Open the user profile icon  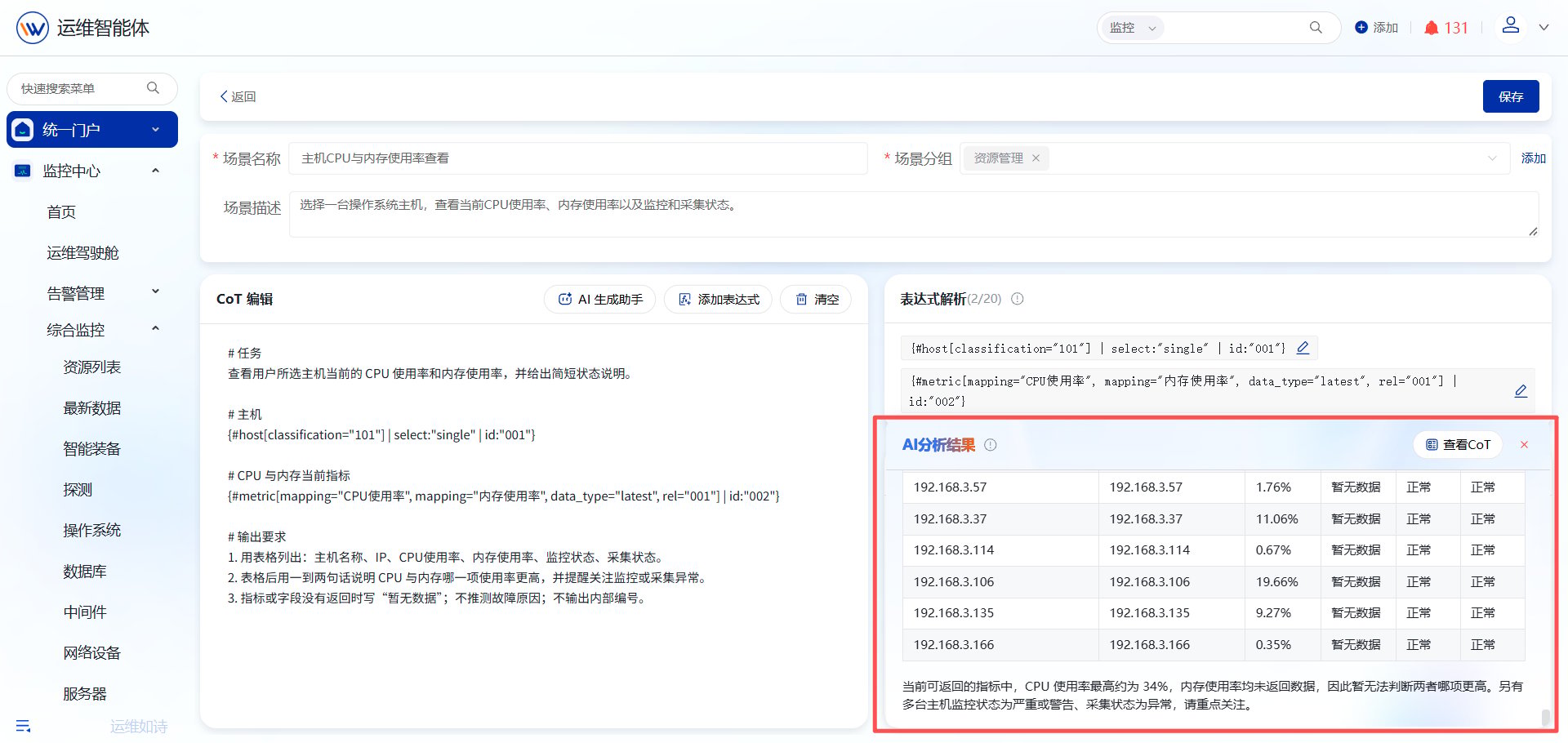click(x=1511, y=25)
